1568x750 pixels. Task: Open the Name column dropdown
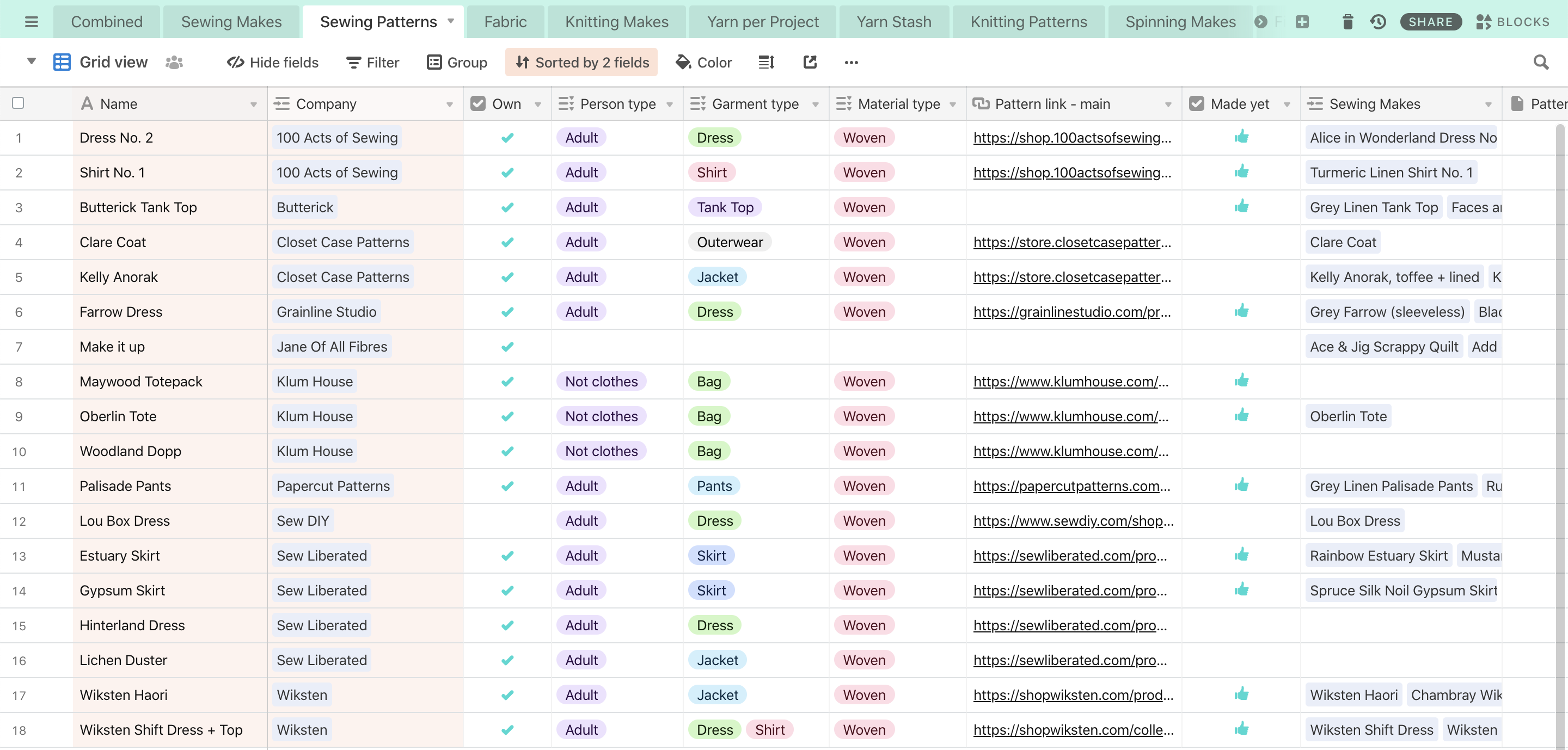coord(253,104)
